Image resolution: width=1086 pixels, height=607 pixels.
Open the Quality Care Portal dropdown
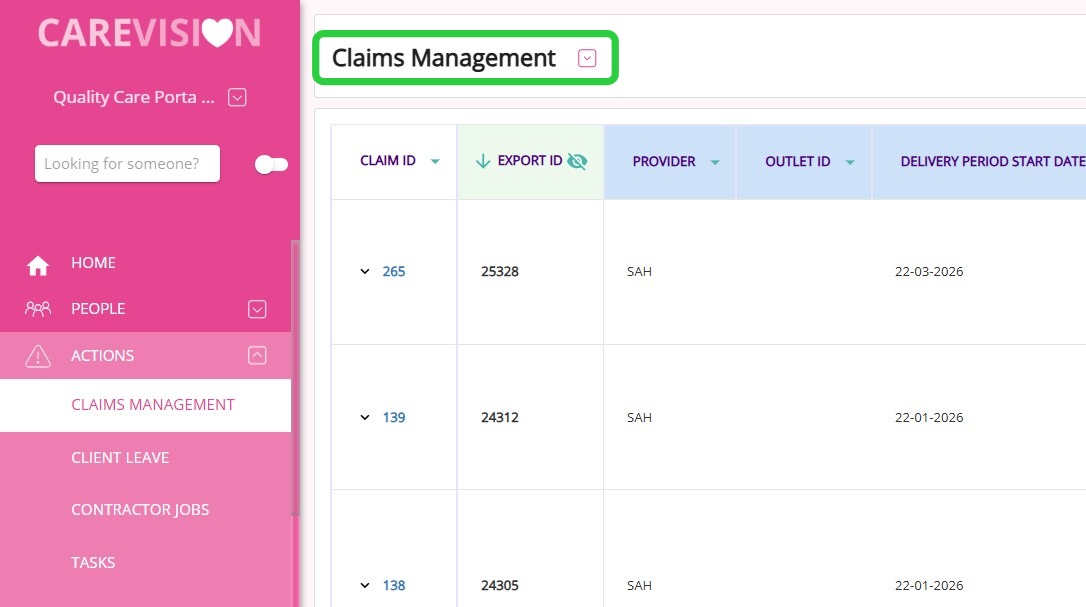click(x=237, y=98)
